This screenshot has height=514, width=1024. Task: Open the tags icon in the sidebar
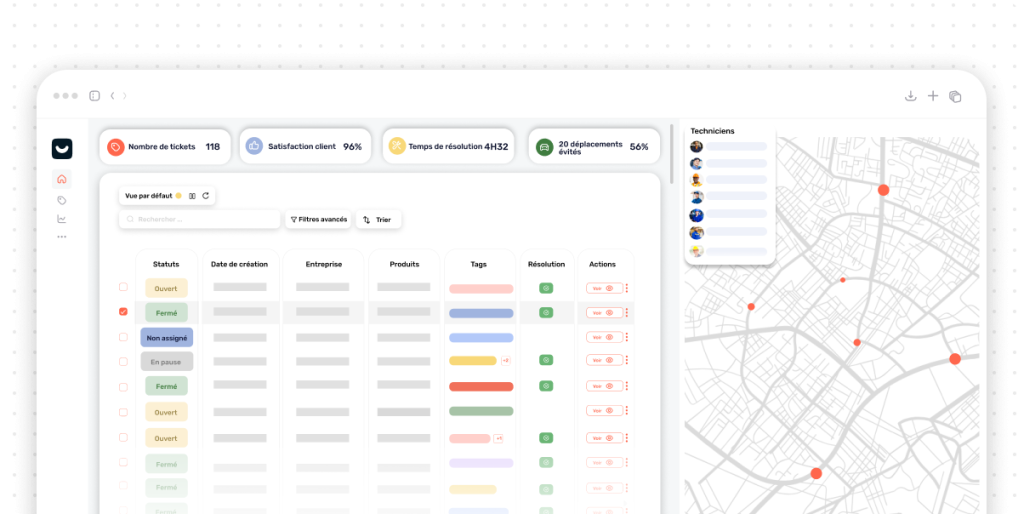[62, 200]
